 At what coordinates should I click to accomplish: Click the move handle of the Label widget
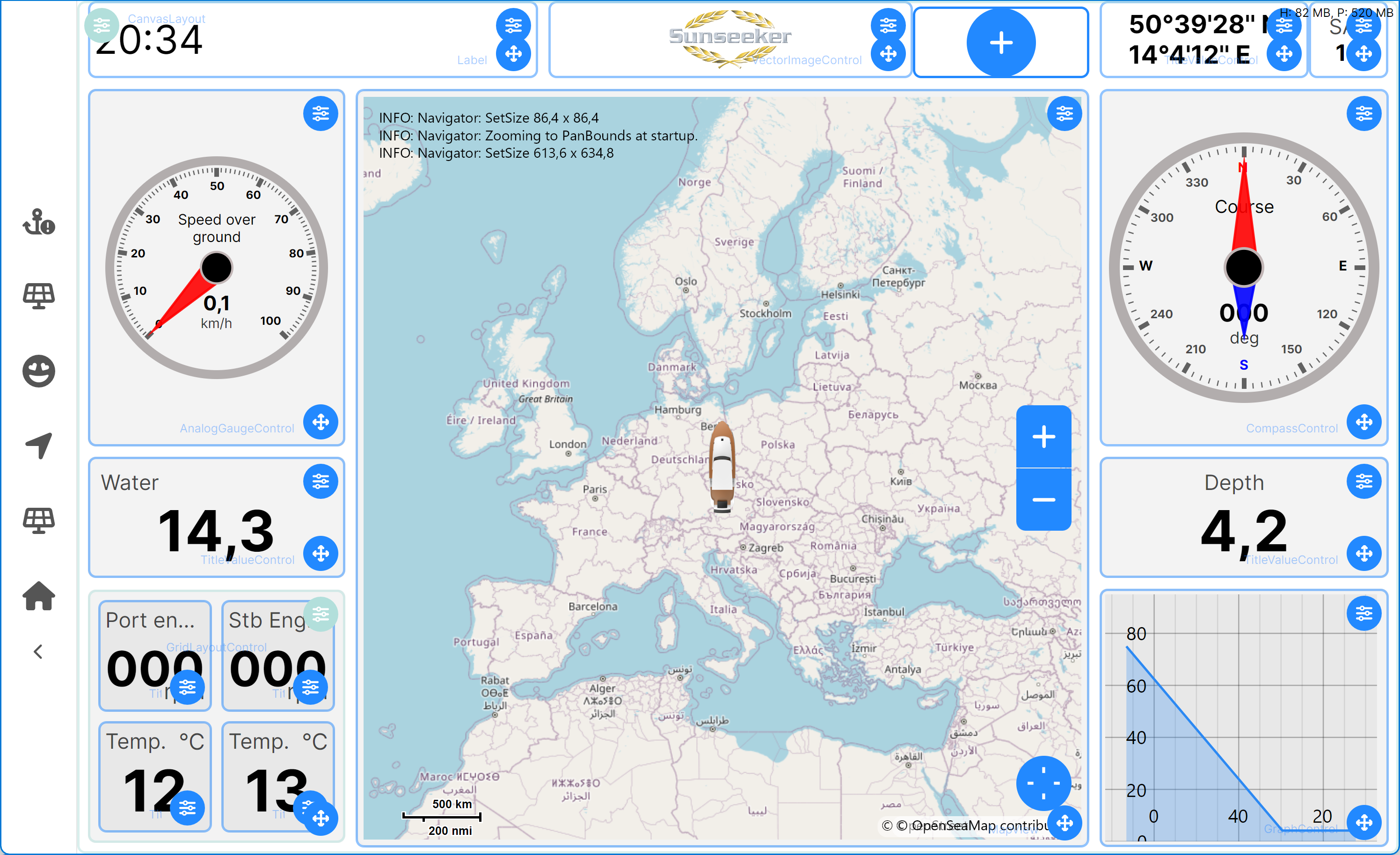click(x=513, y=54)
